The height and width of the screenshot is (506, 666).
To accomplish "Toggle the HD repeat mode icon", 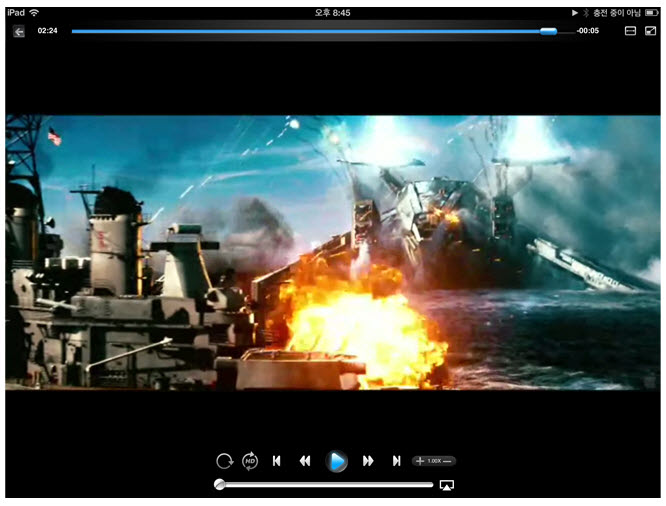I will tap(250, 461).
